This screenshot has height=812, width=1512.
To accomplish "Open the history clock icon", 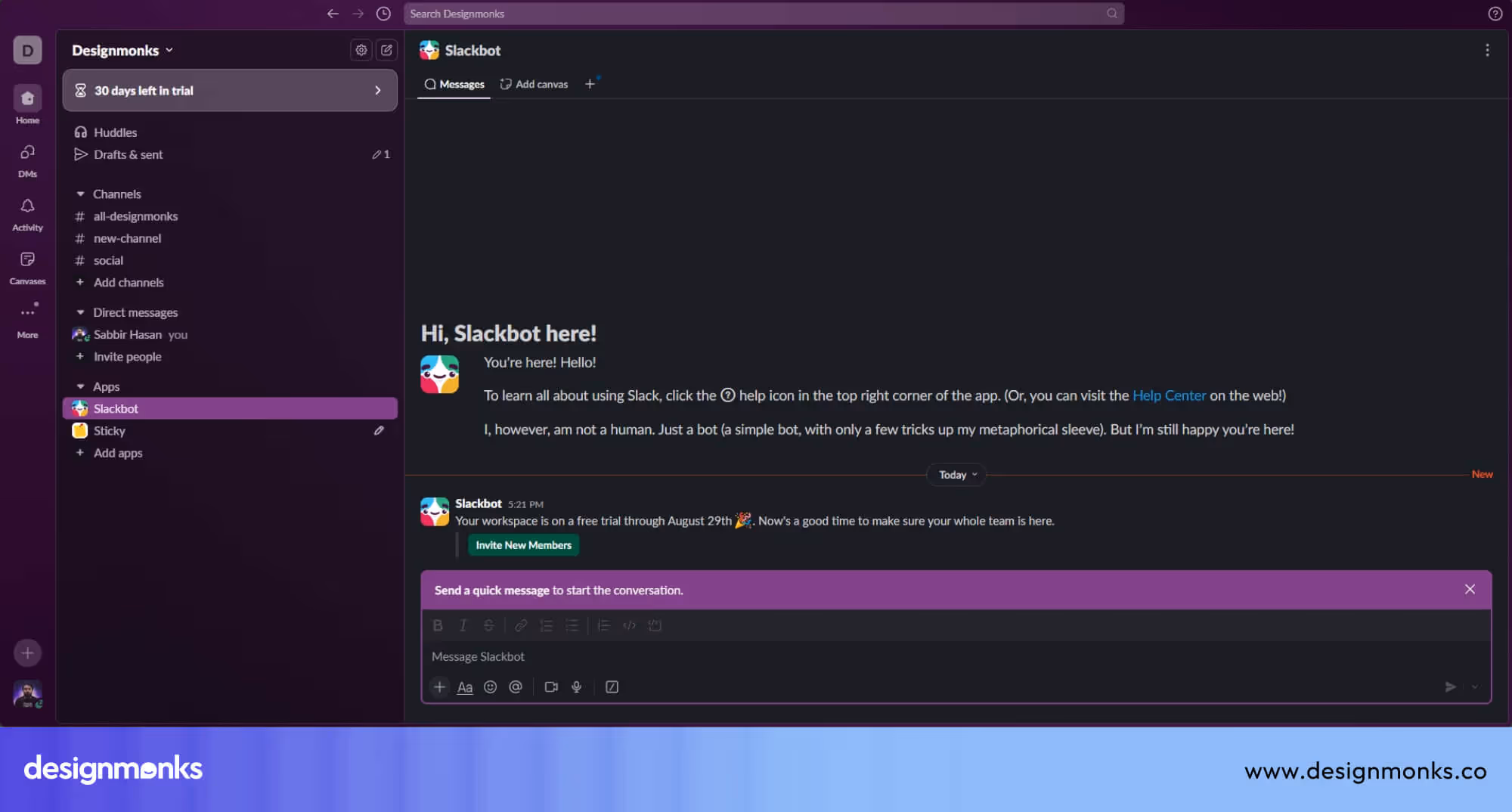I will pos(383,14).
